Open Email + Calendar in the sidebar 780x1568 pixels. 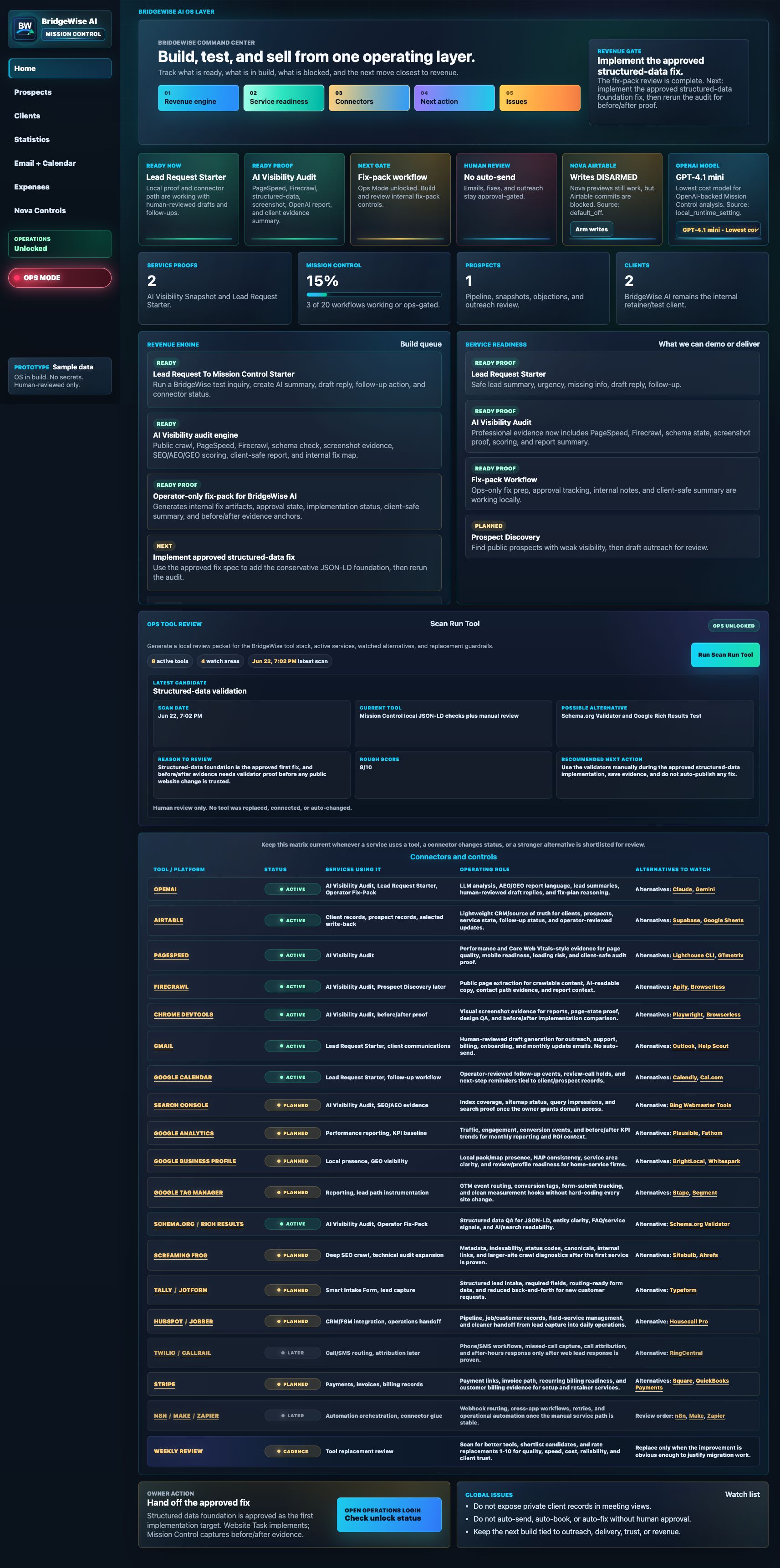60,163
